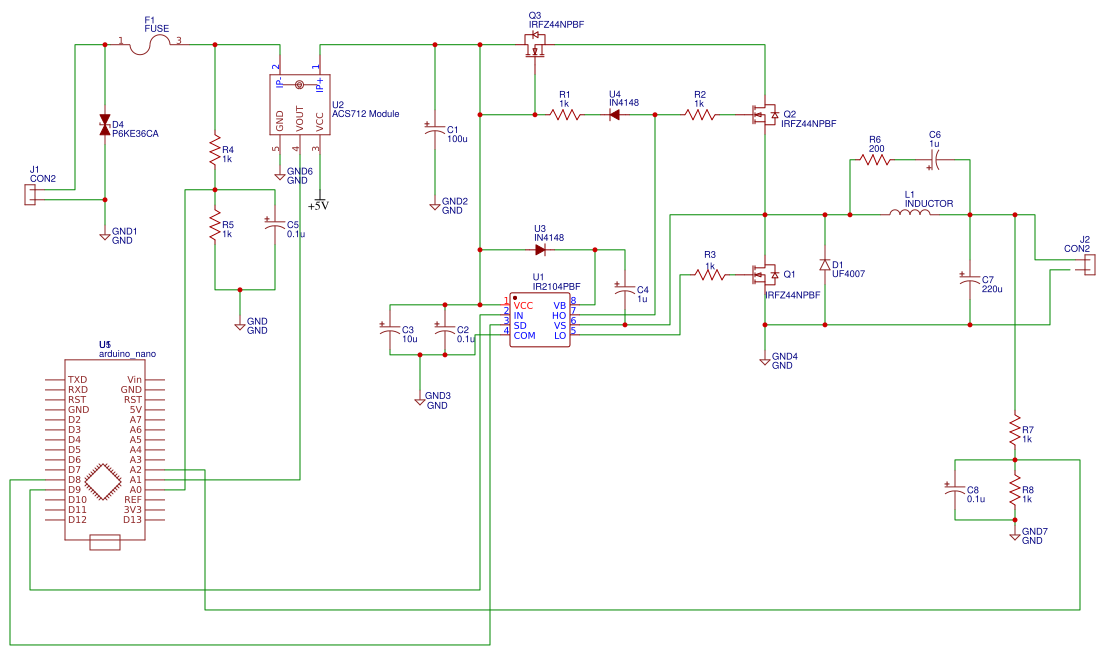Select the C7 220u capacitor
Screen dimensions: 1105x655
[970, 283]
